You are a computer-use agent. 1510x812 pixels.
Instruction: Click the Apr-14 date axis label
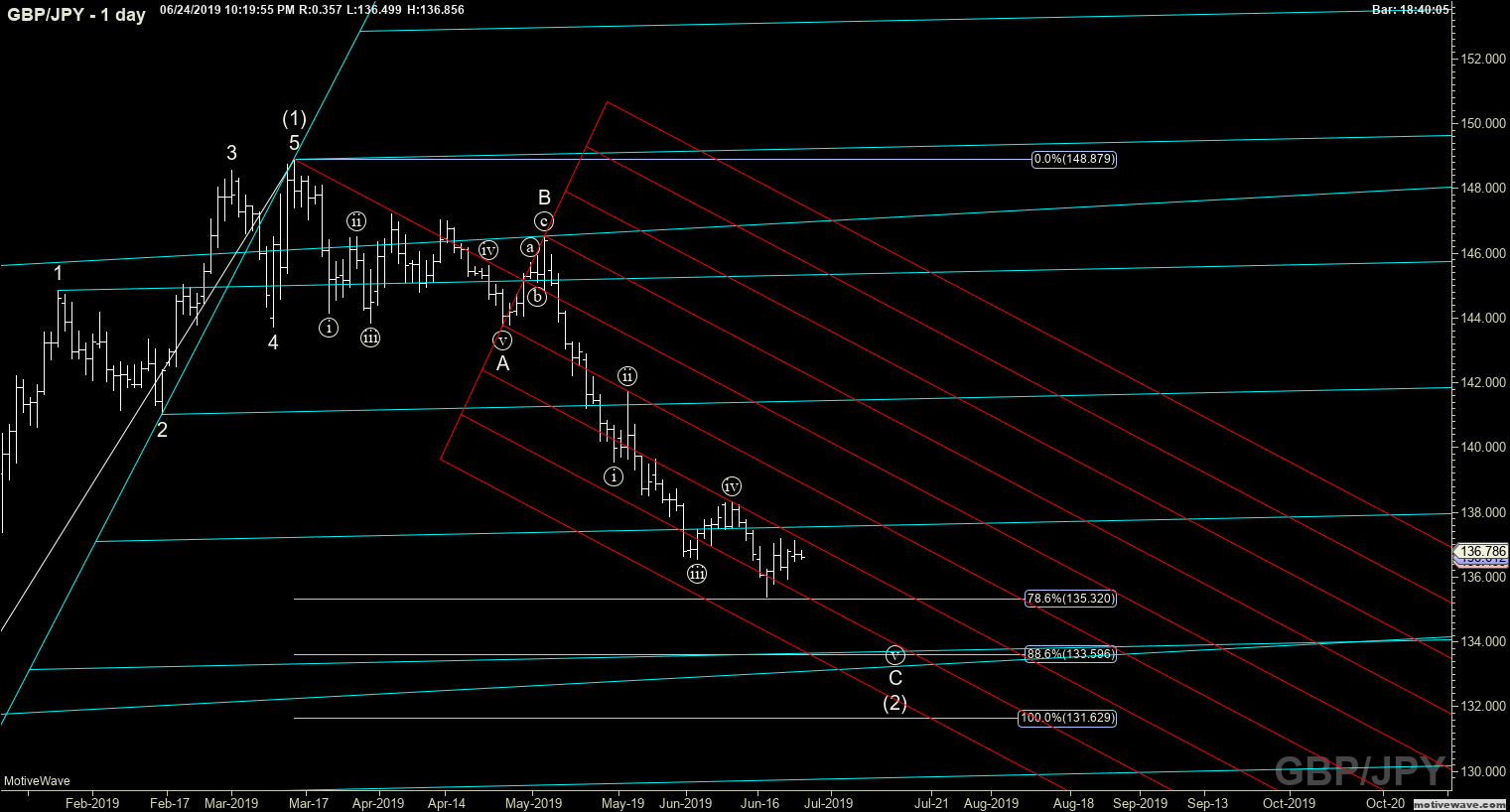click(x=447, y=803)
